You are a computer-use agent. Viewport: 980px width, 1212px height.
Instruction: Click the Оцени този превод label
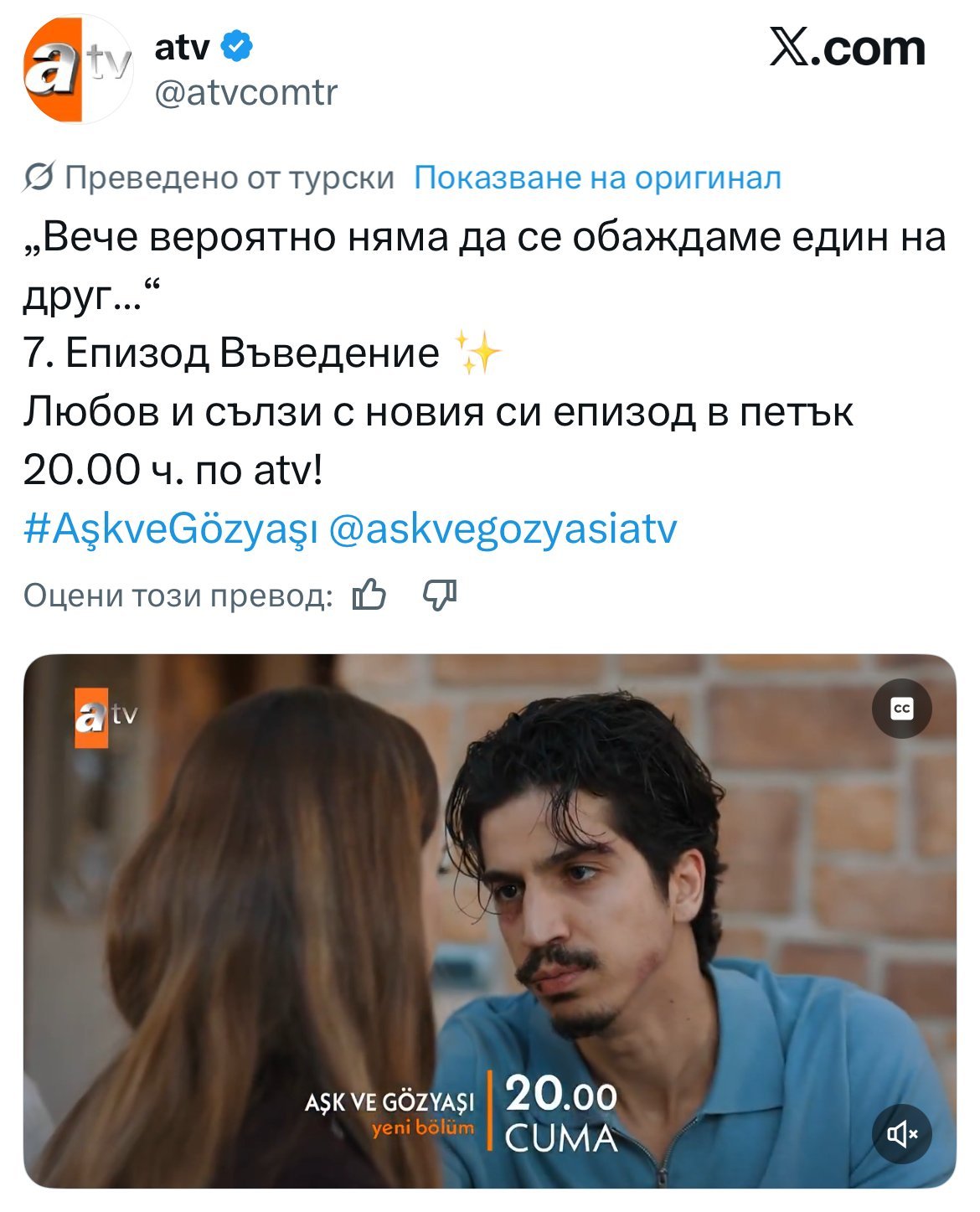[178, 596]
